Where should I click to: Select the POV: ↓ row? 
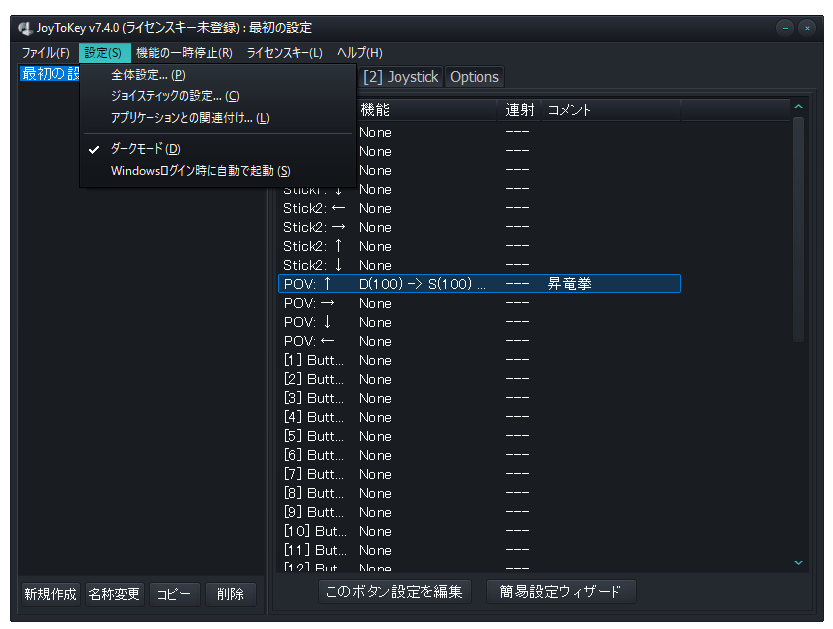479,322
